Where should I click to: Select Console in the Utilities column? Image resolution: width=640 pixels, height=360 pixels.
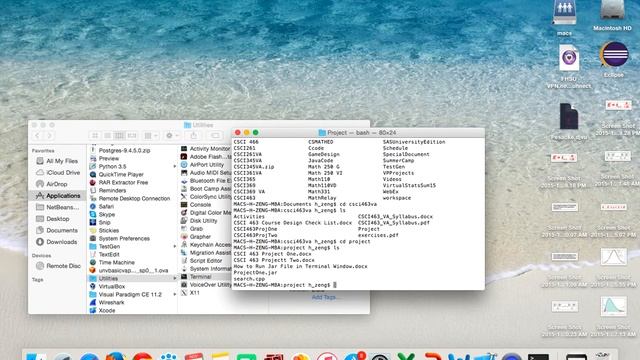pyautogui.click(x=200, y=205)
